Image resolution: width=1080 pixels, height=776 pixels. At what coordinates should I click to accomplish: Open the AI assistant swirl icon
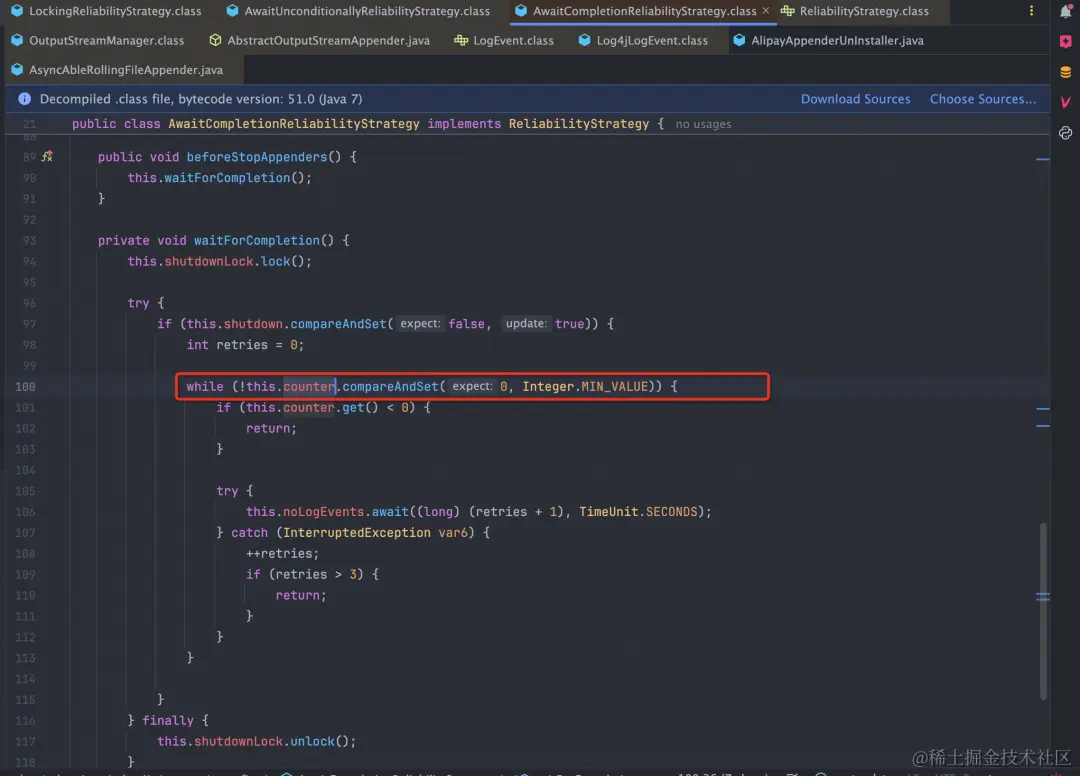click(1066, 133)
